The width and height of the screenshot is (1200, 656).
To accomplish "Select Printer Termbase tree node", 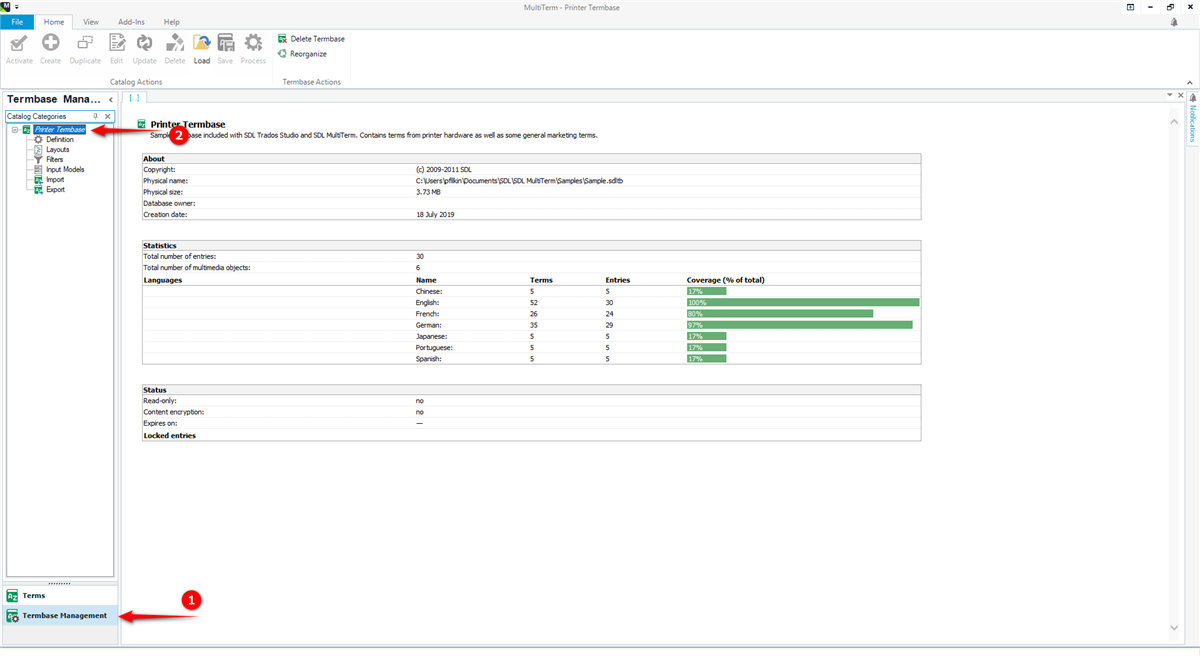I will point(59,129).
